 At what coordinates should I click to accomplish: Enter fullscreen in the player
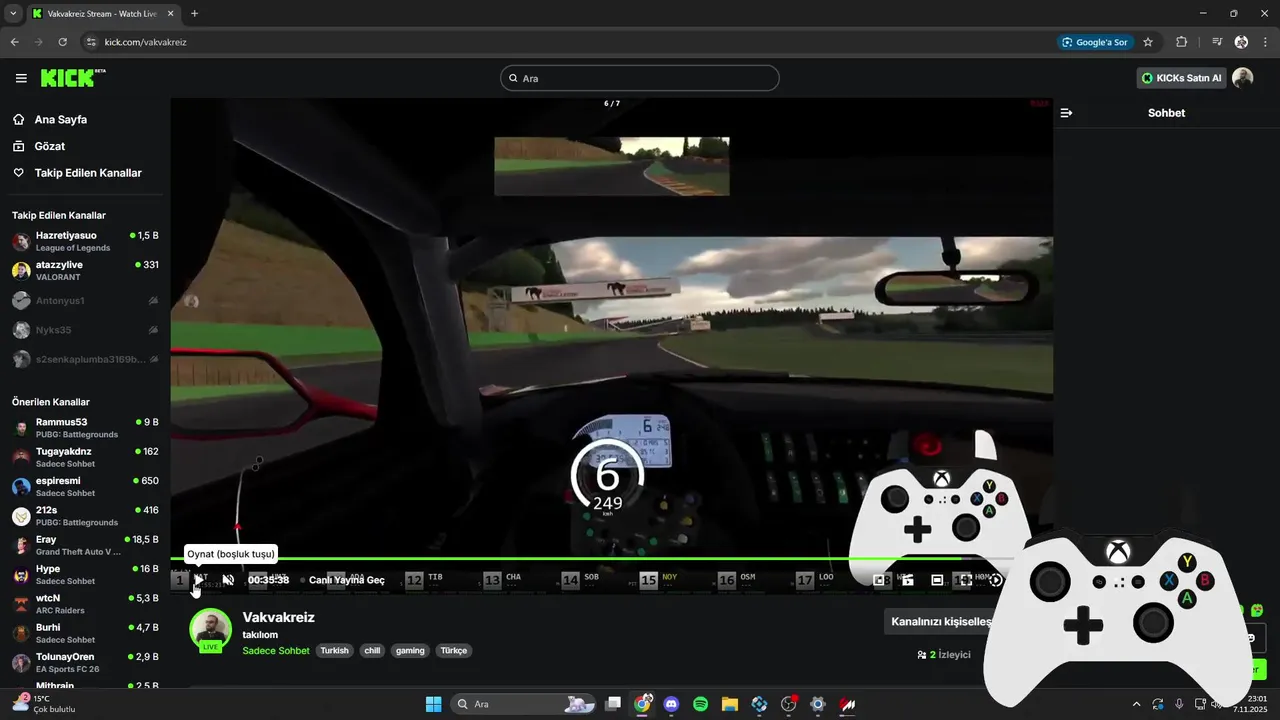tap(966, 580)
